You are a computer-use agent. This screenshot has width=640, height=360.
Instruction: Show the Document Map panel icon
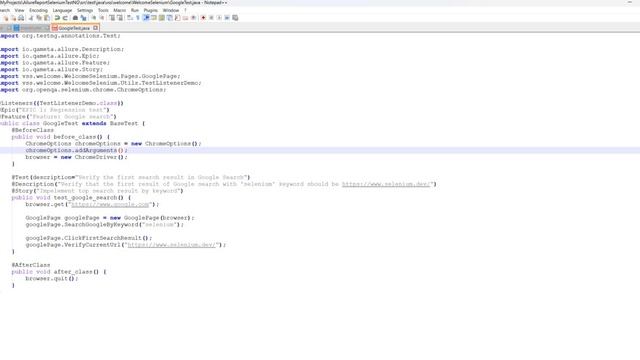click(162, 18)
